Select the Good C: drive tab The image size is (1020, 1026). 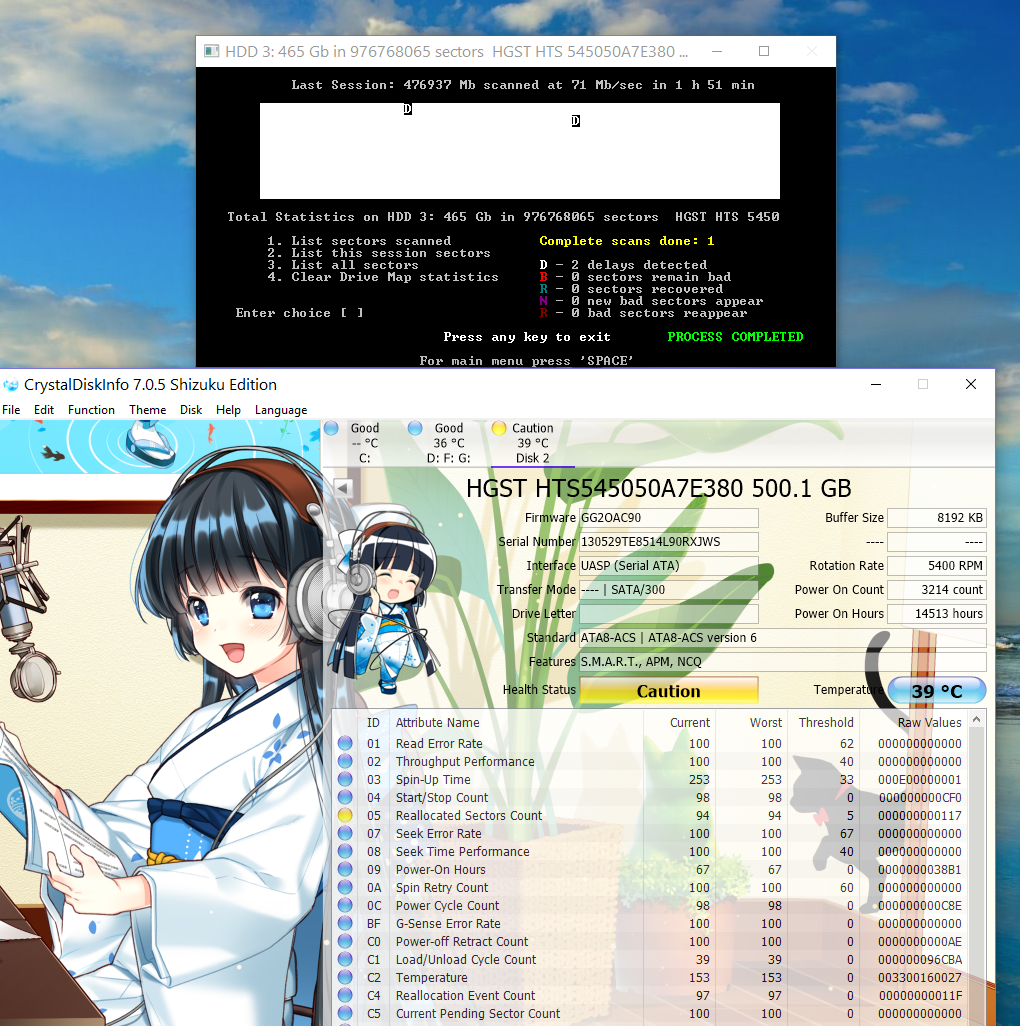pos(364,443)
